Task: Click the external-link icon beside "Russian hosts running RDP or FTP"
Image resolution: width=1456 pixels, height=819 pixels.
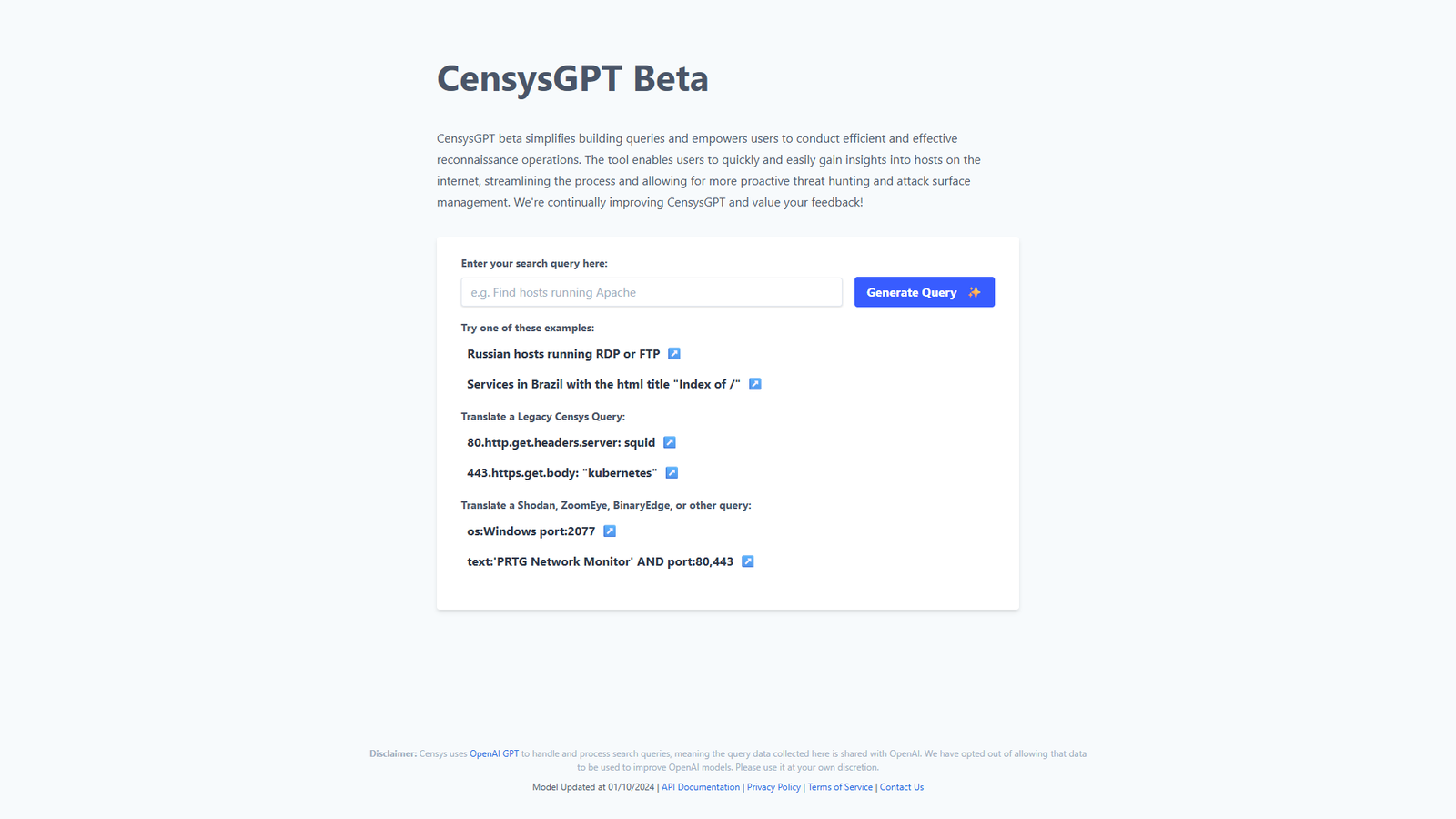Action: click(674, 353)
